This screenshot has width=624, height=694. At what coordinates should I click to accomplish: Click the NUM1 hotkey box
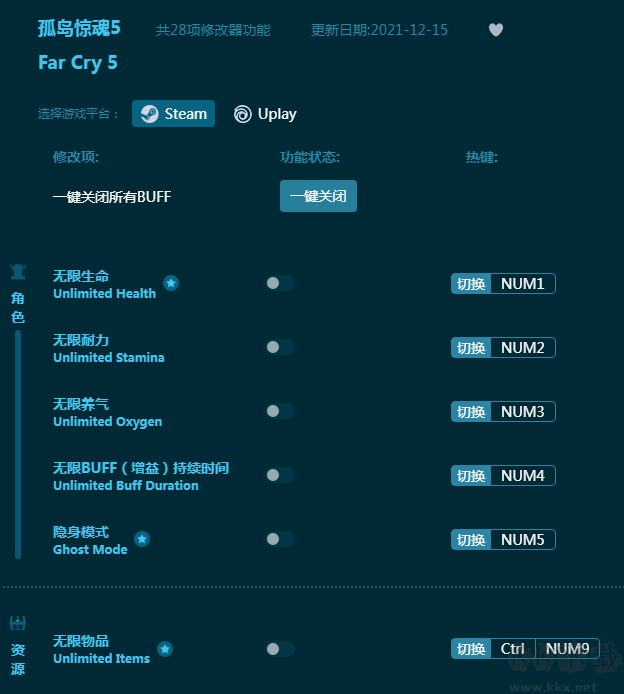point(523,284)
